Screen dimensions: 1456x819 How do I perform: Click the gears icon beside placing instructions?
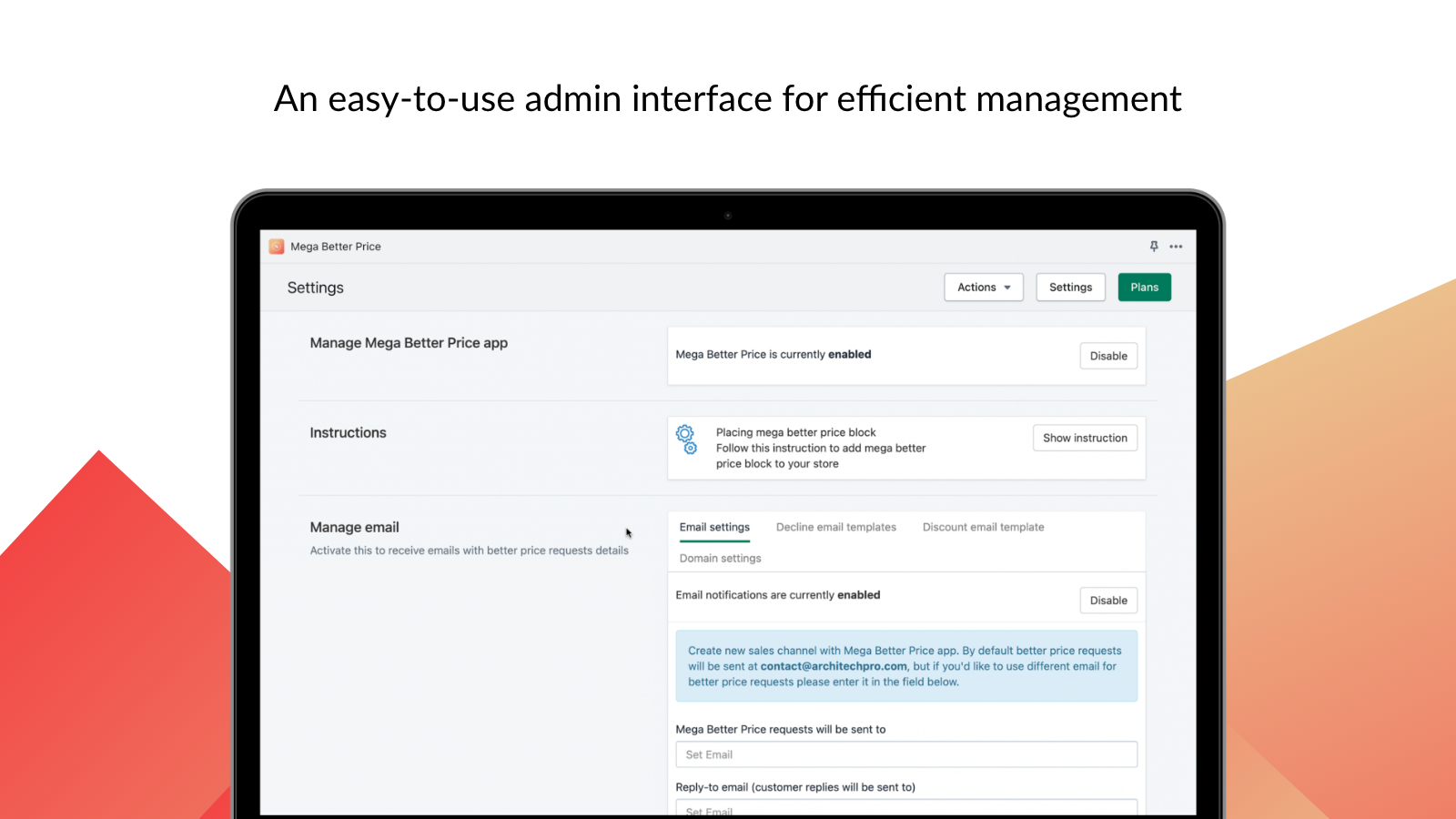(x=686, y=439)
